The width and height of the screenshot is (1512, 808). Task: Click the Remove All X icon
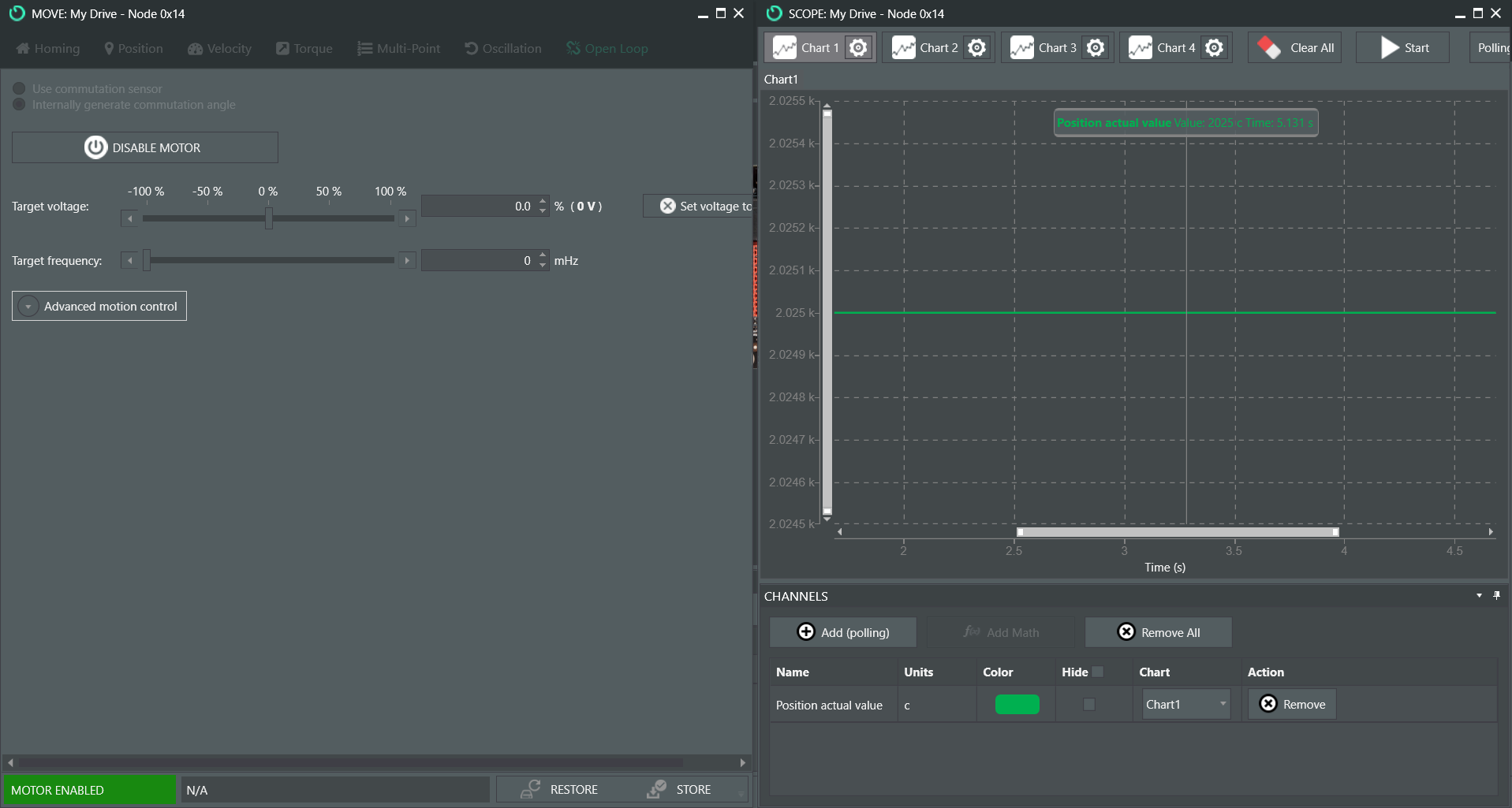(1126, 631)
